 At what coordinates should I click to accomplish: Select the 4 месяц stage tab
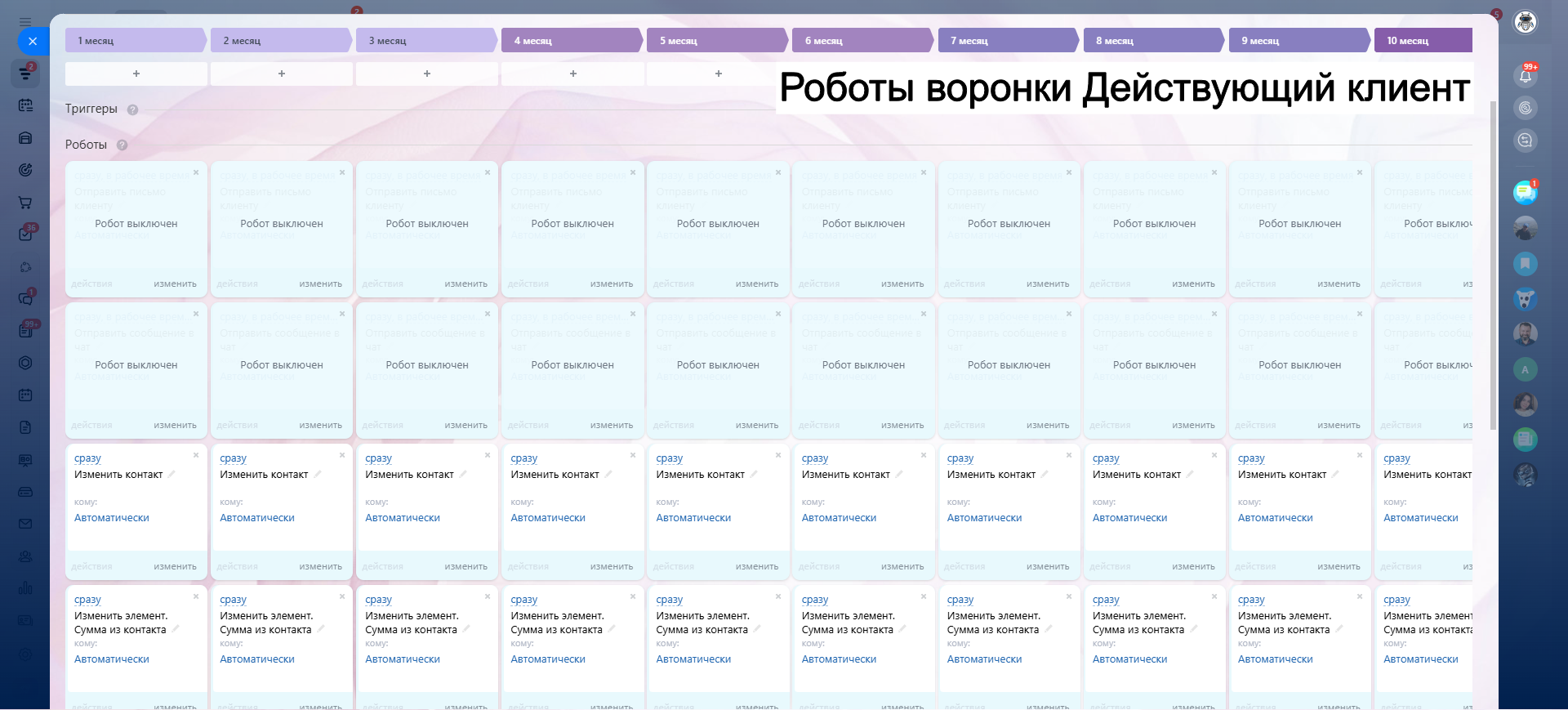click(x=571, y=41)
